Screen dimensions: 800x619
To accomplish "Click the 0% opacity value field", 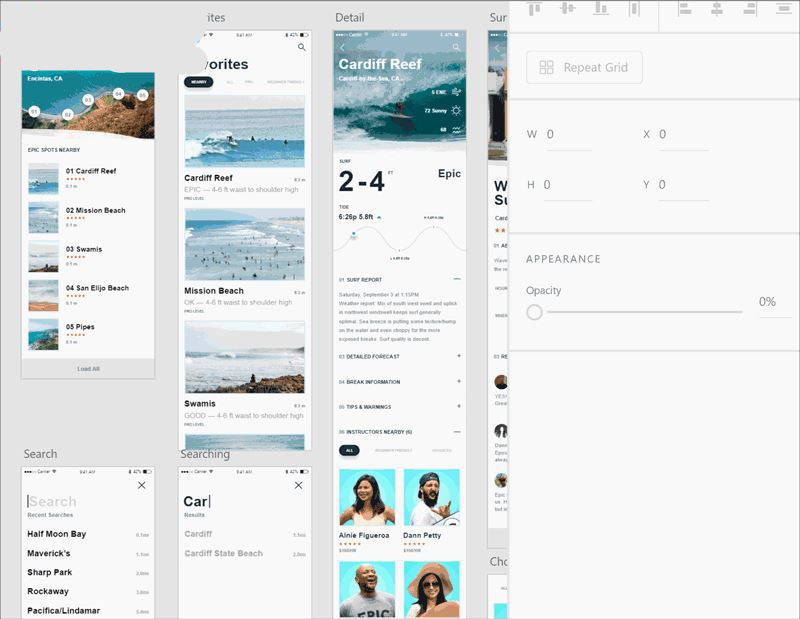I will click(x=774, y=302).
